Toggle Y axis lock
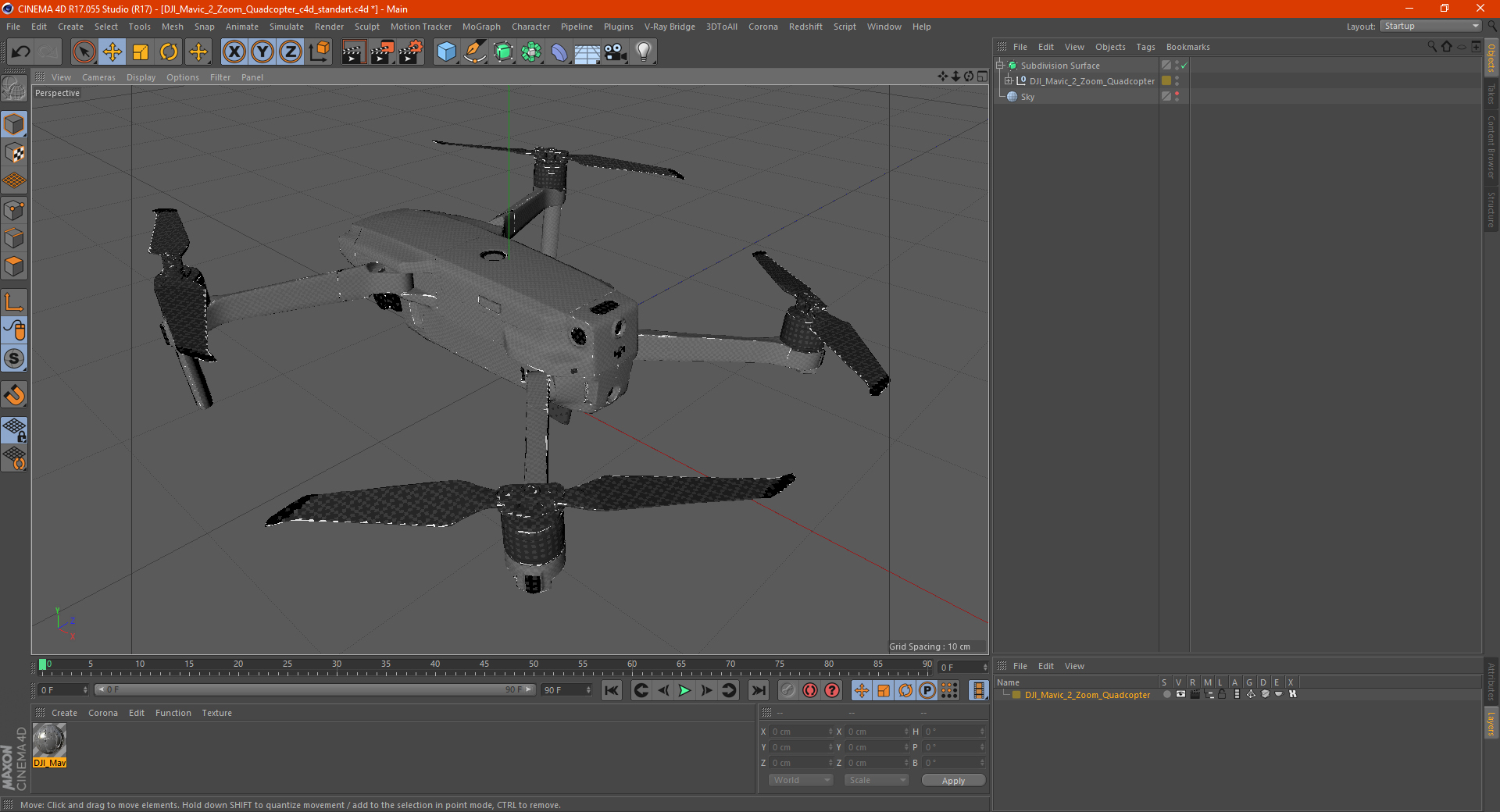Screen dimensions: 1500x812 (x=262, y=52)
